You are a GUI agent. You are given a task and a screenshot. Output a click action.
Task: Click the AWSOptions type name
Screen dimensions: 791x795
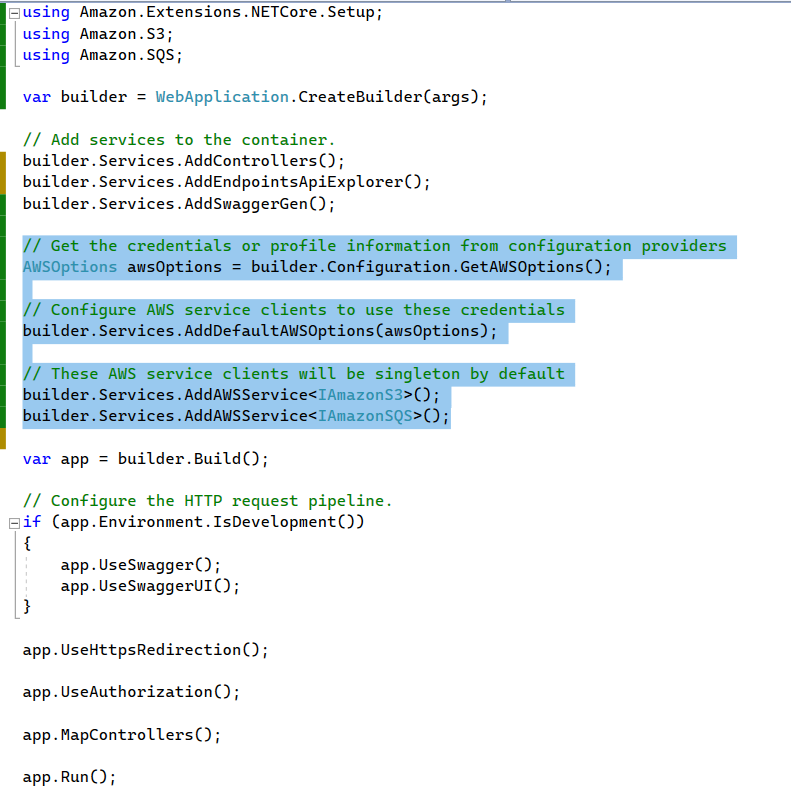click(70, 267)
